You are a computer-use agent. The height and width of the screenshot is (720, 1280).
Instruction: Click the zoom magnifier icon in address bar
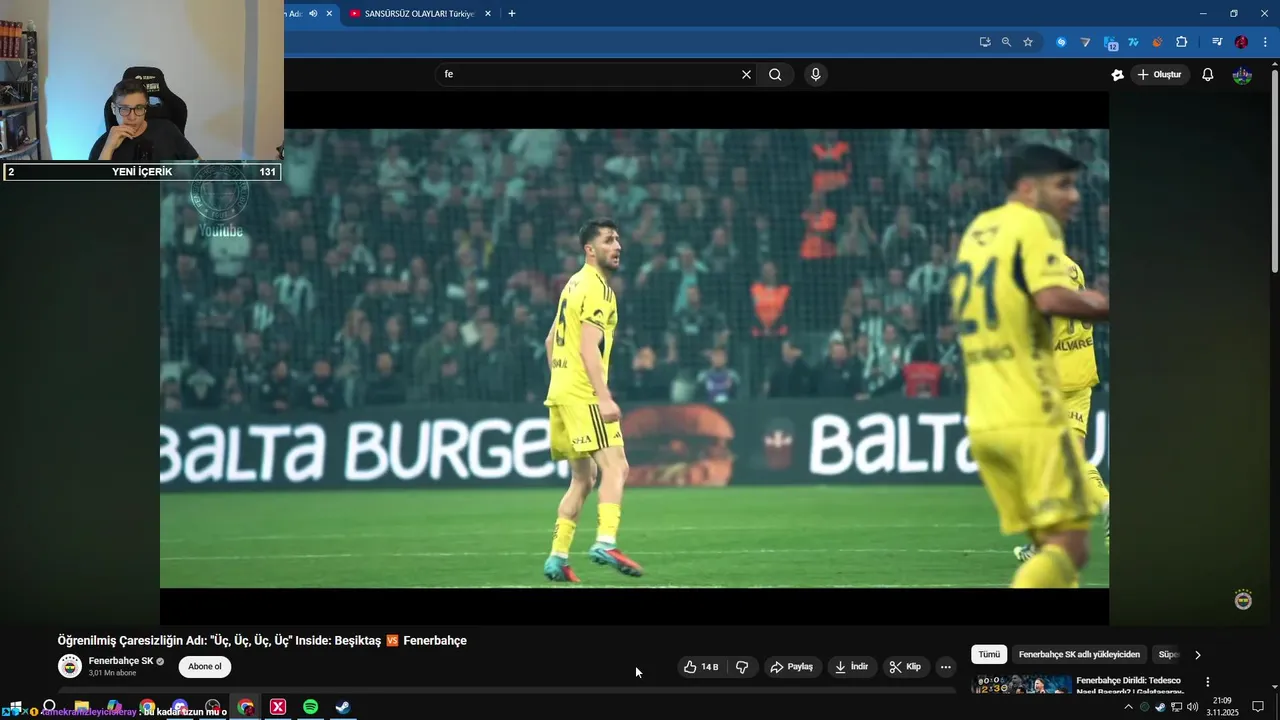[1006, 42]
